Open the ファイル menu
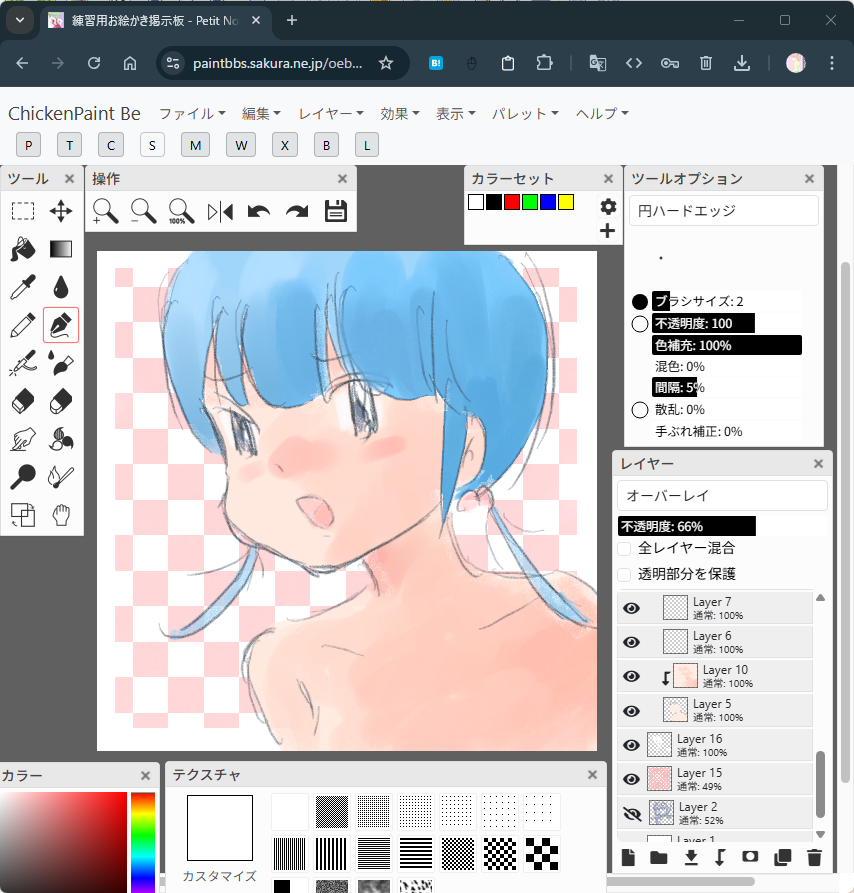Image resolution: width=854 pixels, height=893 pixels. 192,114
